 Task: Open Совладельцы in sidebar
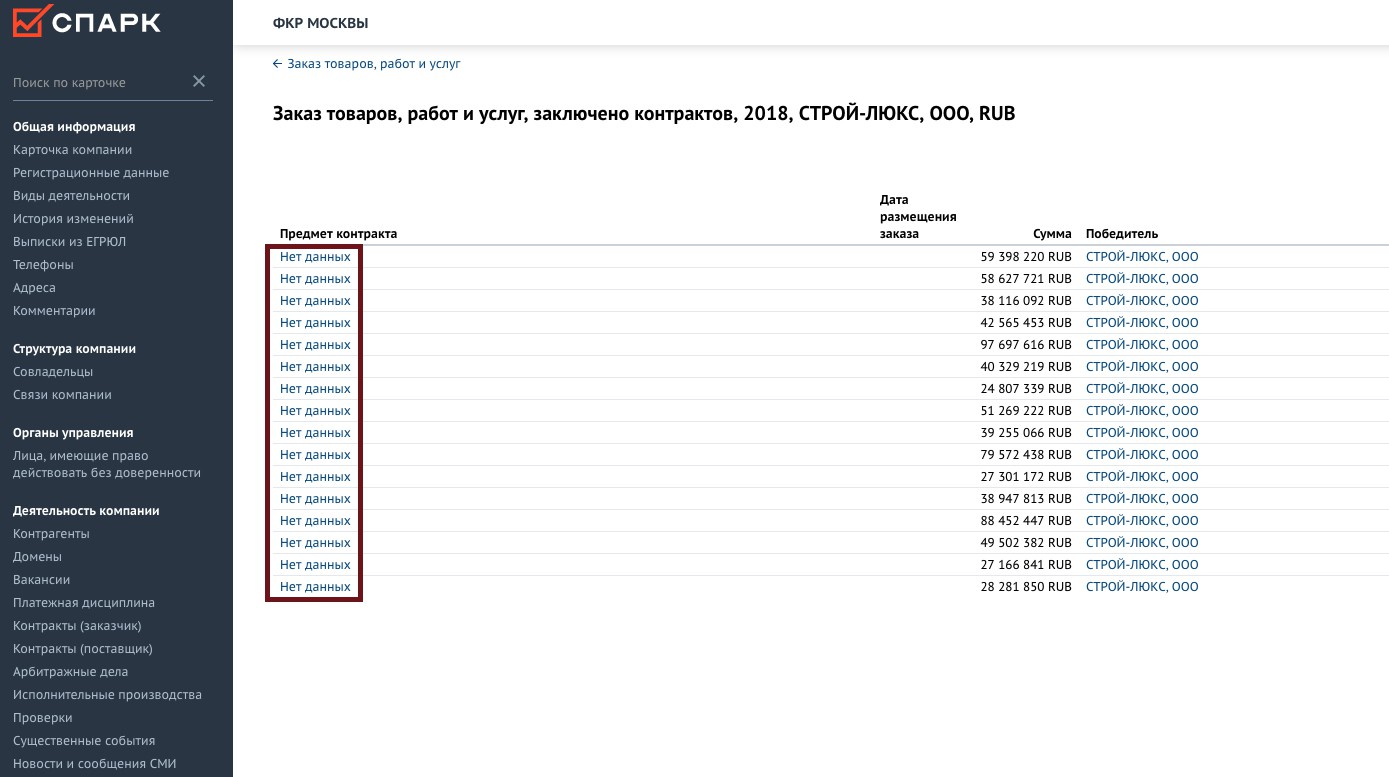coord(52,372)
